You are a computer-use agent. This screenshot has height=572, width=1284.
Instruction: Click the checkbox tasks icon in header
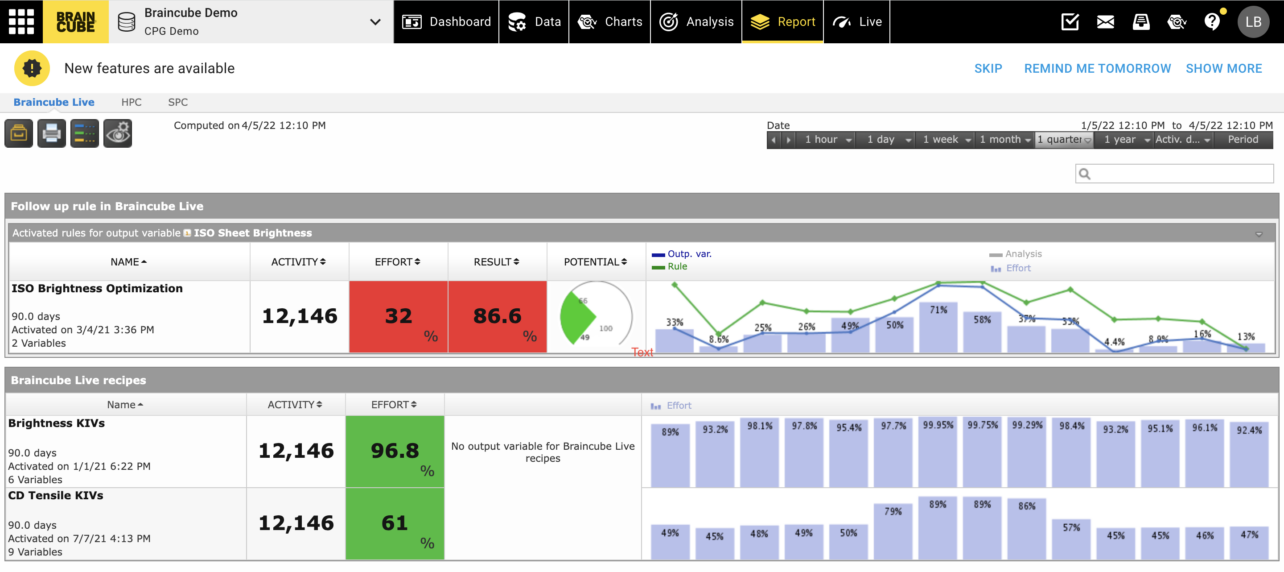click(x=1070, y=21)
